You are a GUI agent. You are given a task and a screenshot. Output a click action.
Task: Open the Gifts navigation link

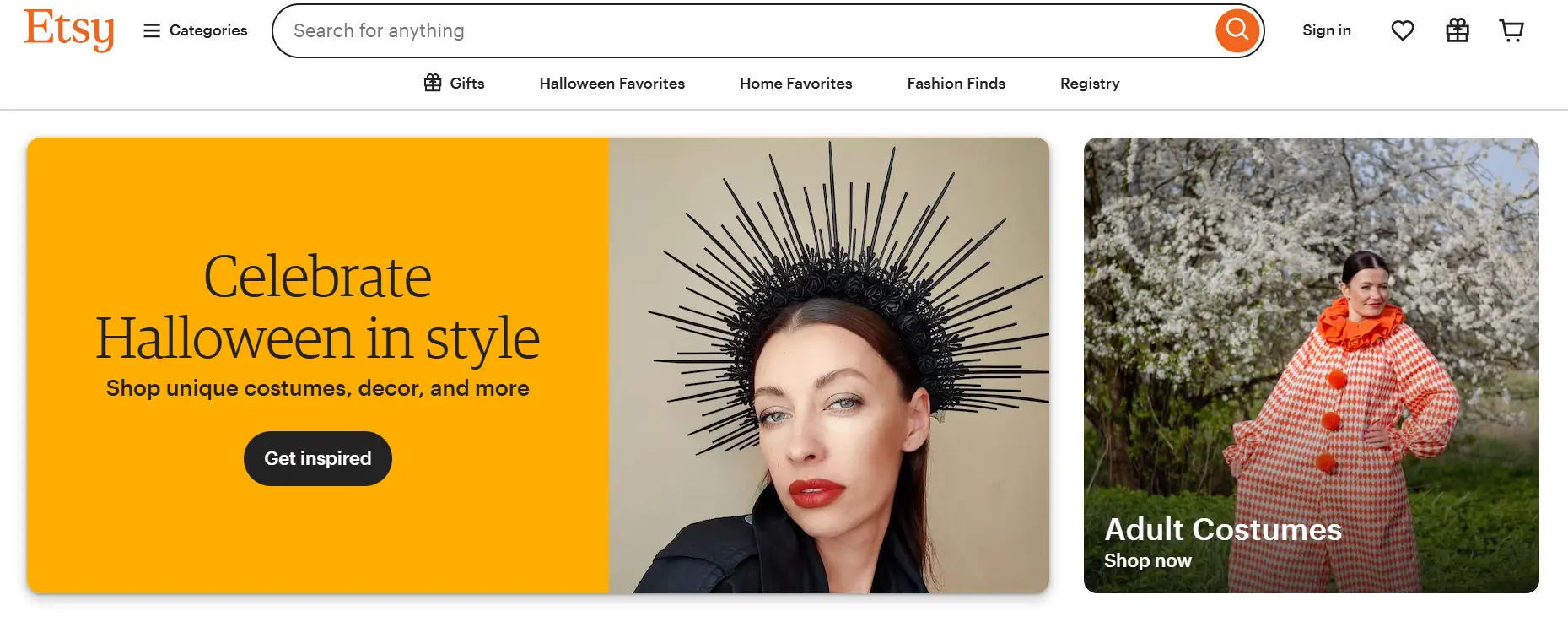coord(454,83)
